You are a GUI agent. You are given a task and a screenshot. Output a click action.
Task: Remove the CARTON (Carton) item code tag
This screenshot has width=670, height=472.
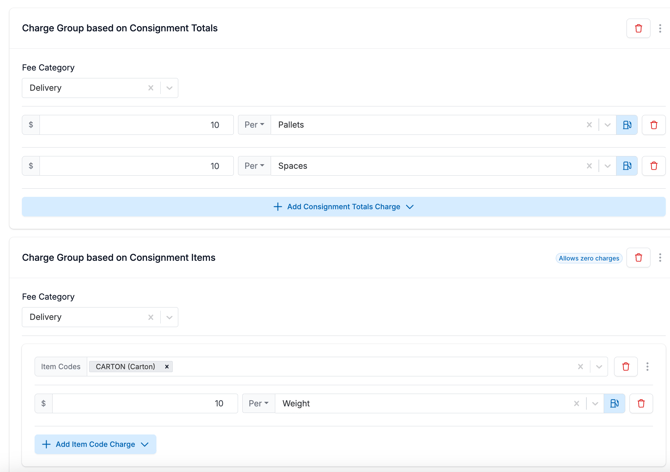coord(167,367)
